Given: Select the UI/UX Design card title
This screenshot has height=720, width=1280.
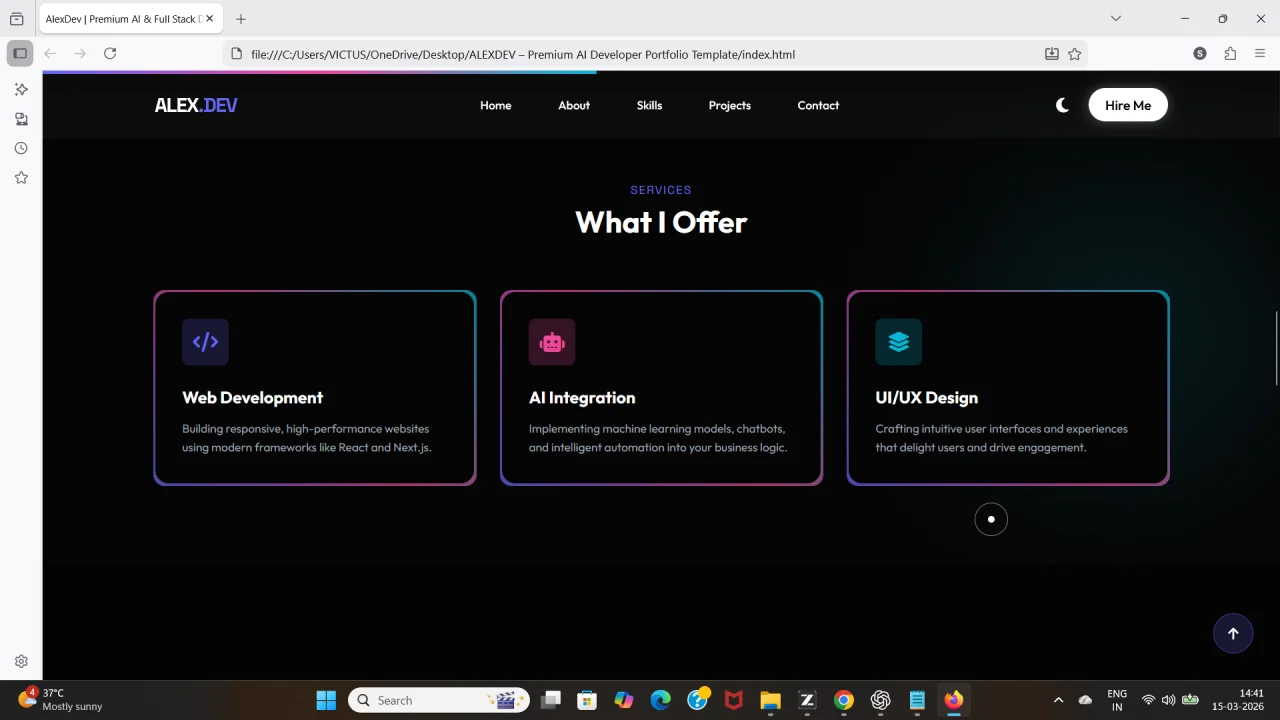Looking at the screenshot, I should click(926, 397).
